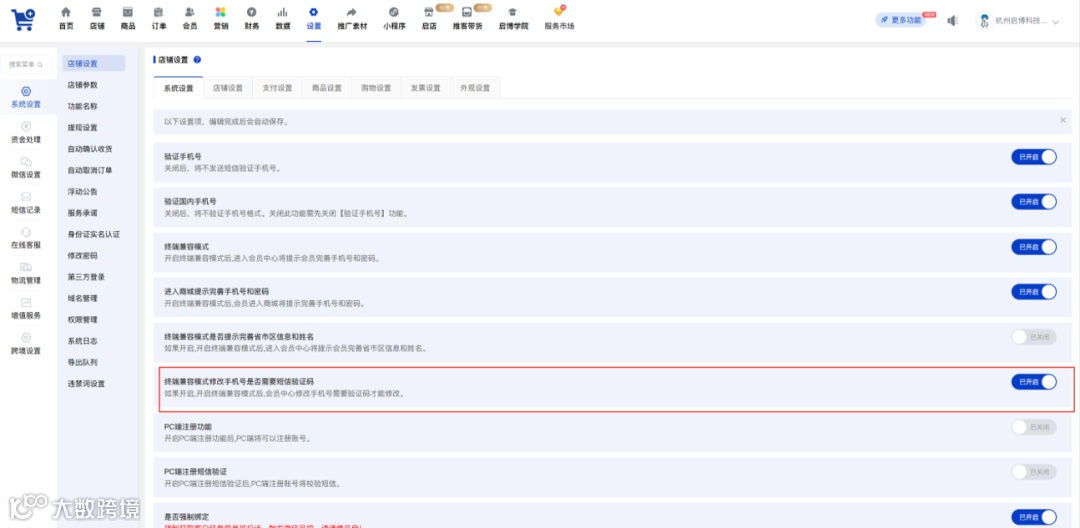Open 功能名称 in submenu
Image resolution: width=1080 pixels, height=528 pixels.
(83, 106)
